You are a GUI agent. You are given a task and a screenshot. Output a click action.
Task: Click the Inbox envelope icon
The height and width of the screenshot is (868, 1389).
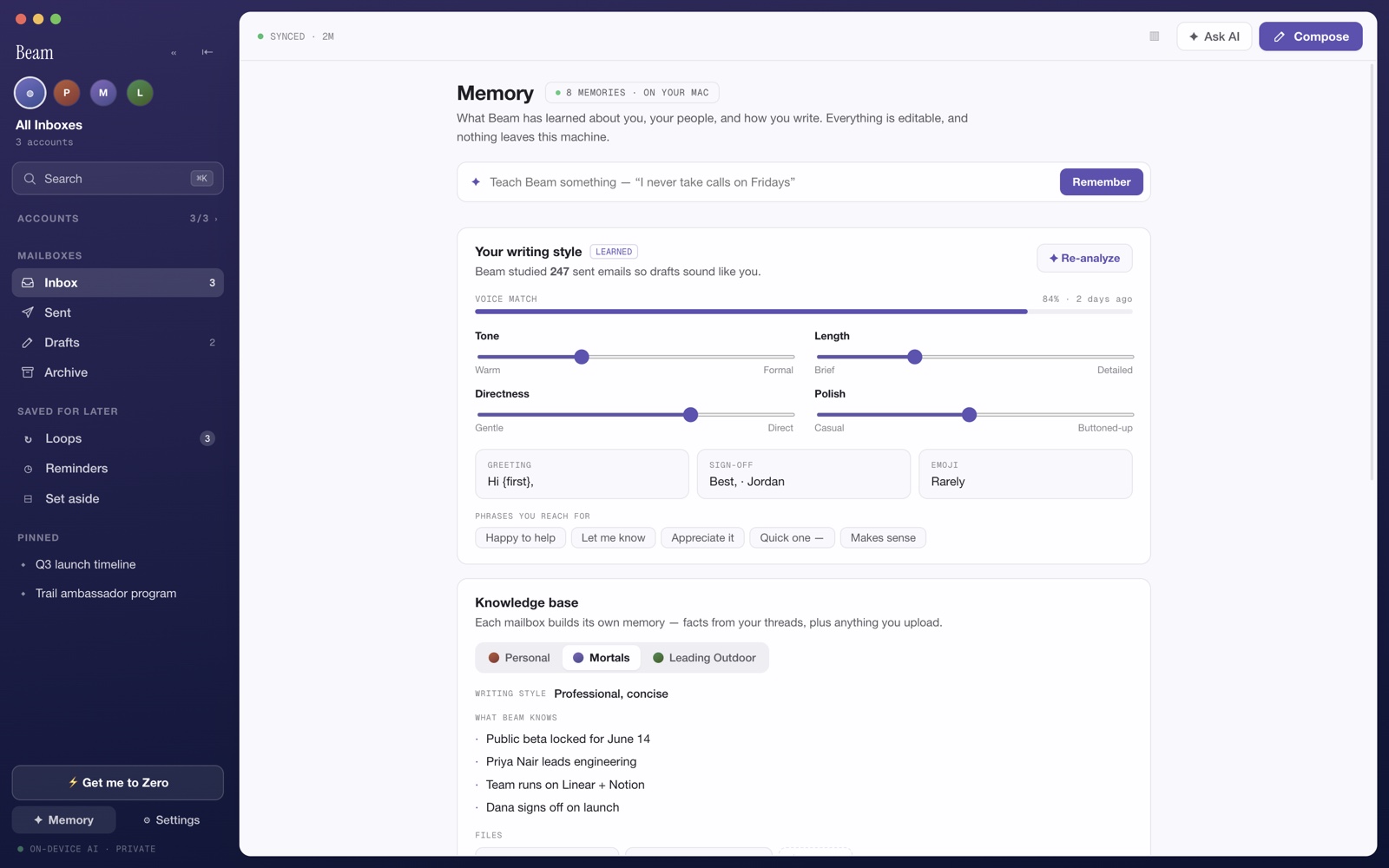pyautogui.click(x=28, y=283)
